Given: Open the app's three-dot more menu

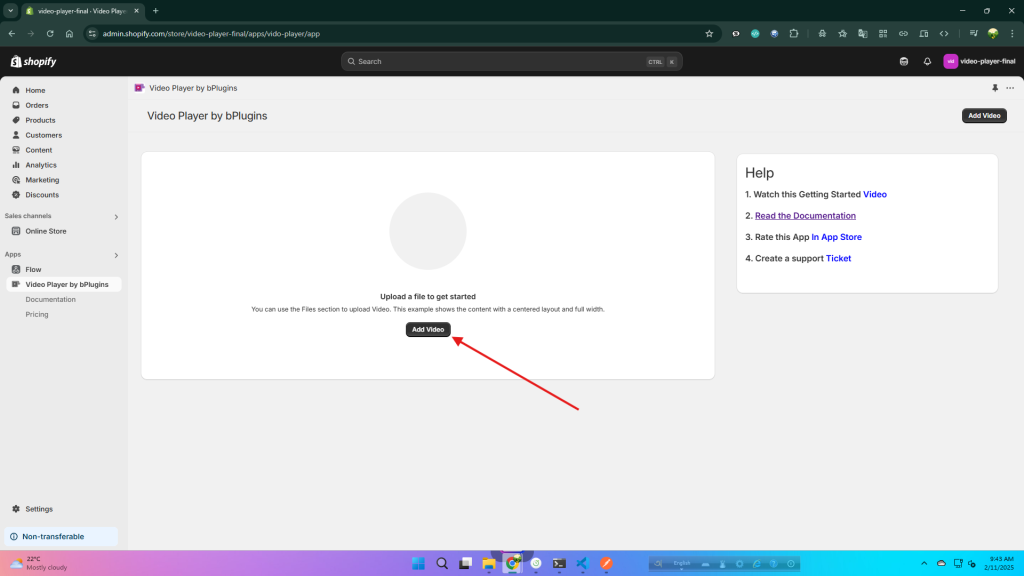Looking at the screenshot, I should coord(1010,88).
